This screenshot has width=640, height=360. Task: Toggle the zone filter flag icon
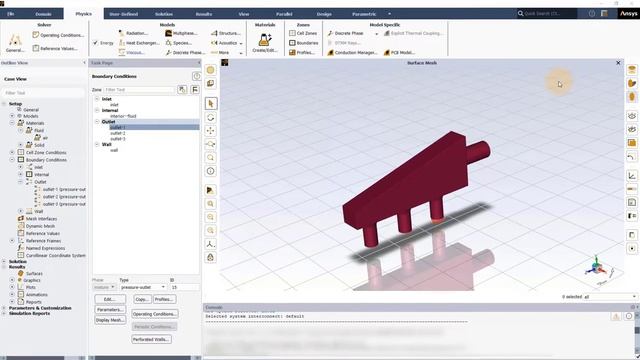(x=195, y=89)
